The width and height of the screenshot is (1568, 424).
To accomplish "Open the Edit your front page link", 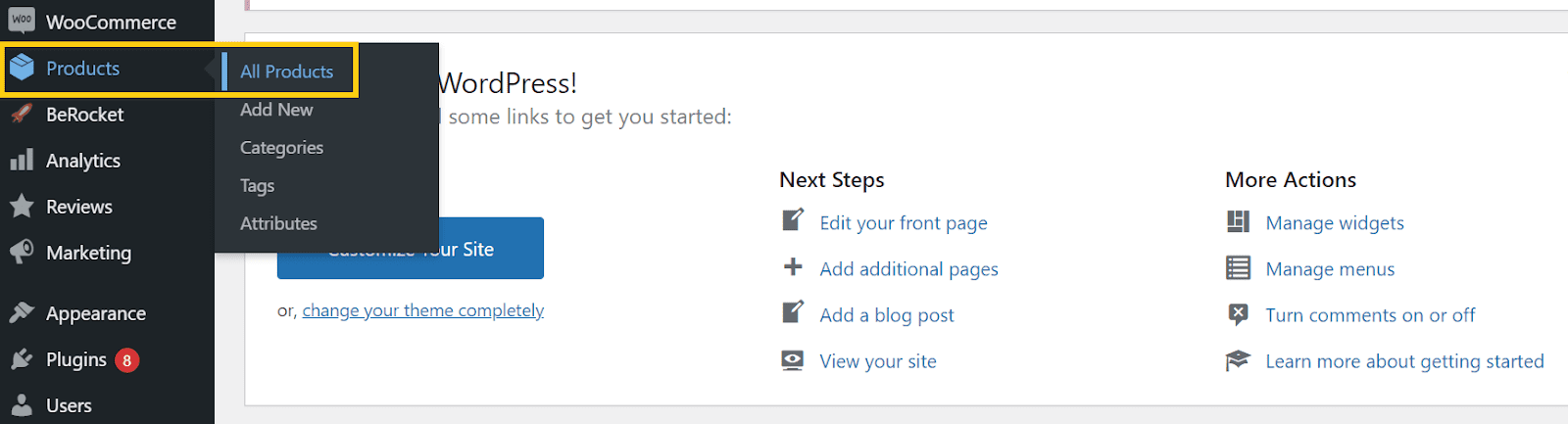I will tap(904, 223).
